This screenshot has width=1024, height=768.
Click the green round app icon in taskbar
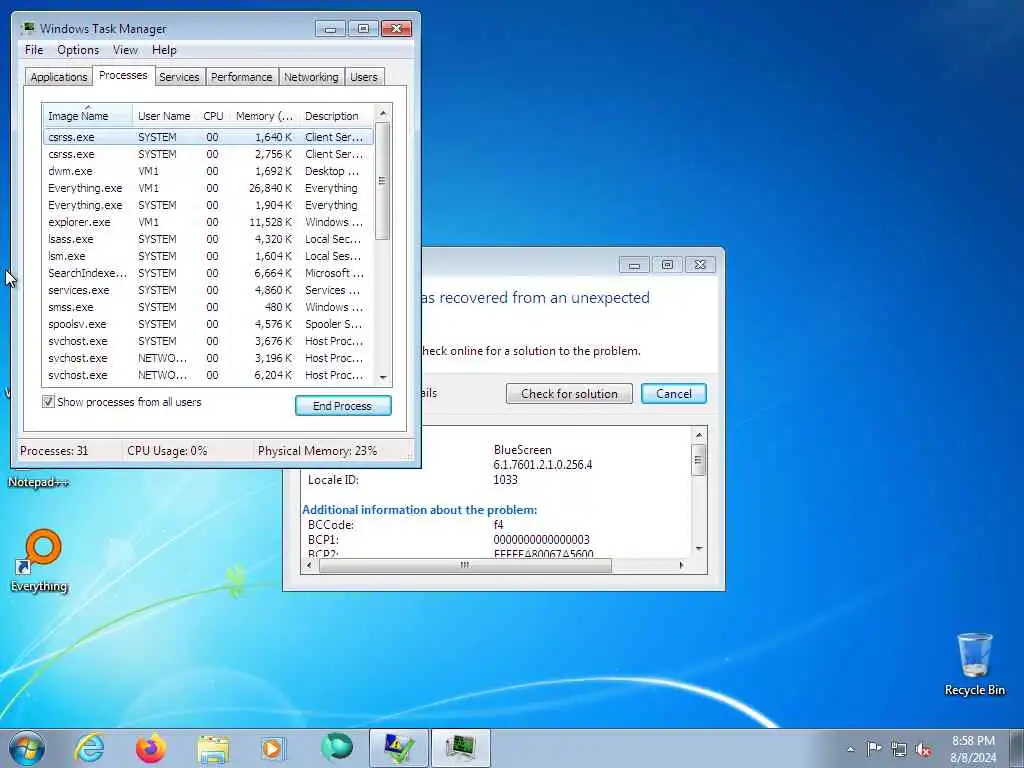point(337,748)
